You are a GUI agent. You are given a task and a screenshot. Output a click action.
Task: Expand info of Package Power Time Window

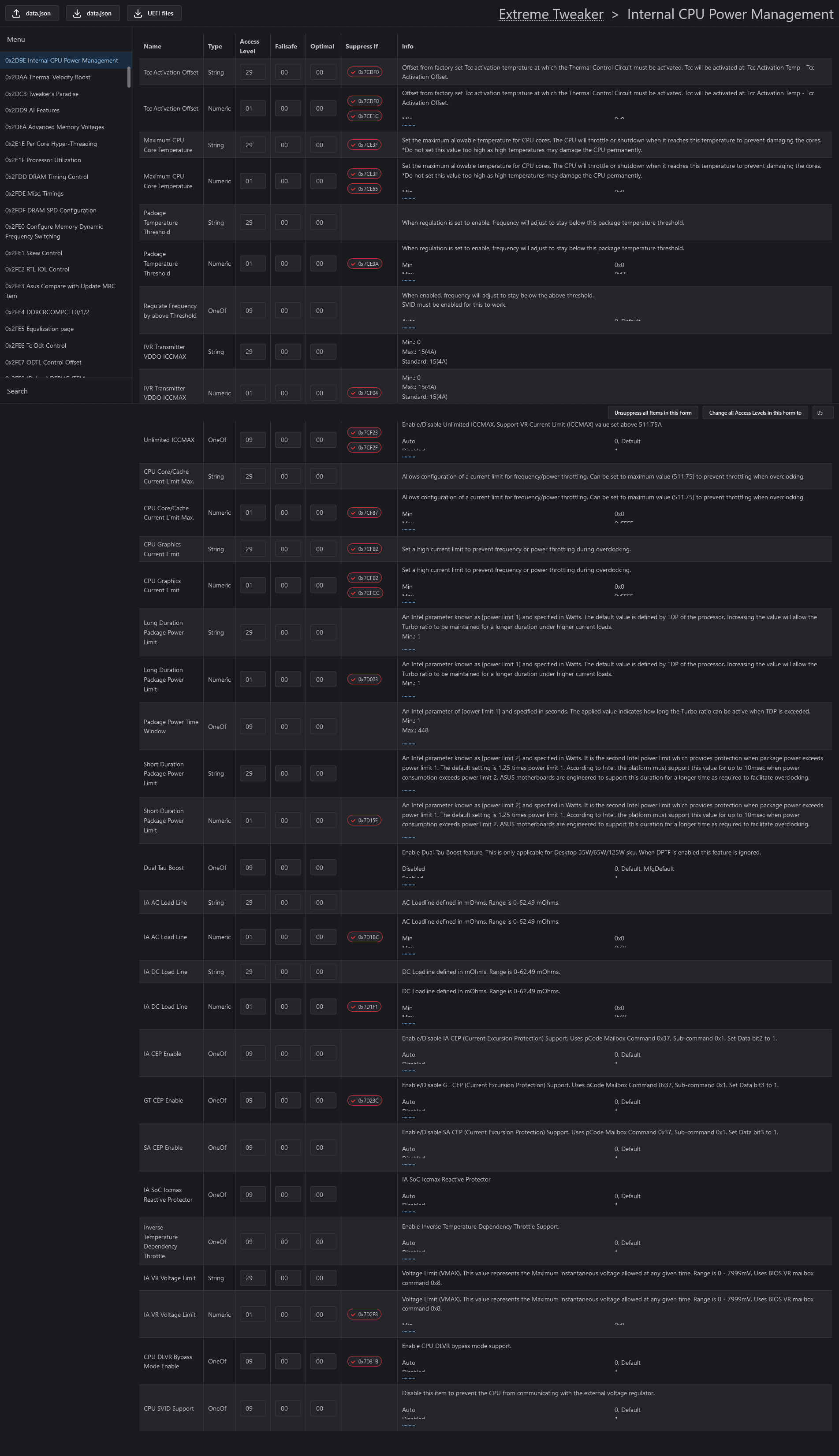pyautogui.click(x=409, y=743)
